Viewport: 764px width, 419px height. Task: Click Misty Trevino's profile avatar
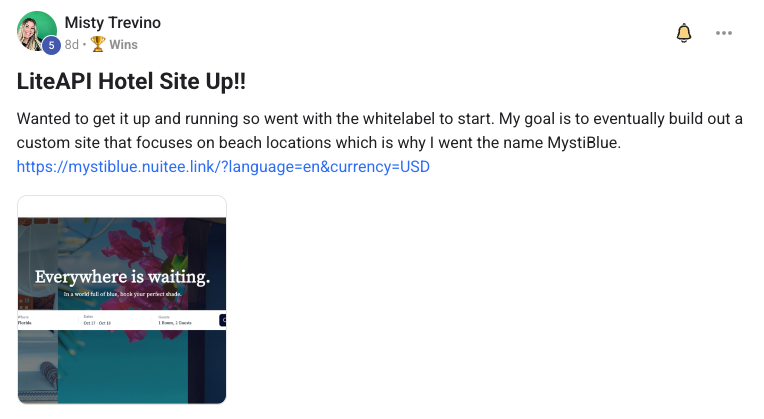[x=36, y=31]
